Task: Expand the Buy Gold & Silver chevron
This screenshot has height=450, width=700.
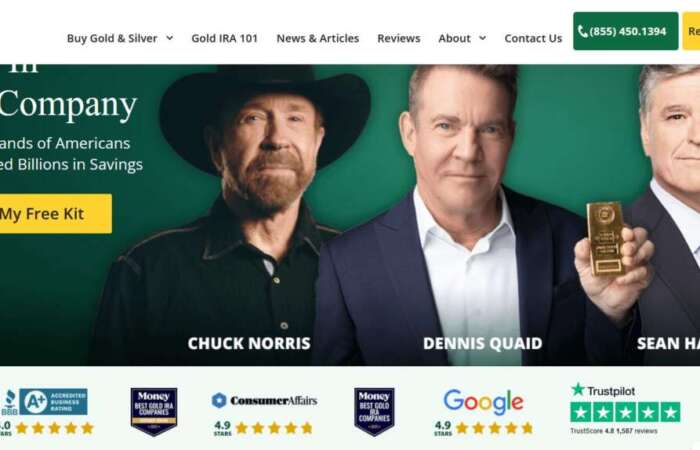Action: [170, 38]
